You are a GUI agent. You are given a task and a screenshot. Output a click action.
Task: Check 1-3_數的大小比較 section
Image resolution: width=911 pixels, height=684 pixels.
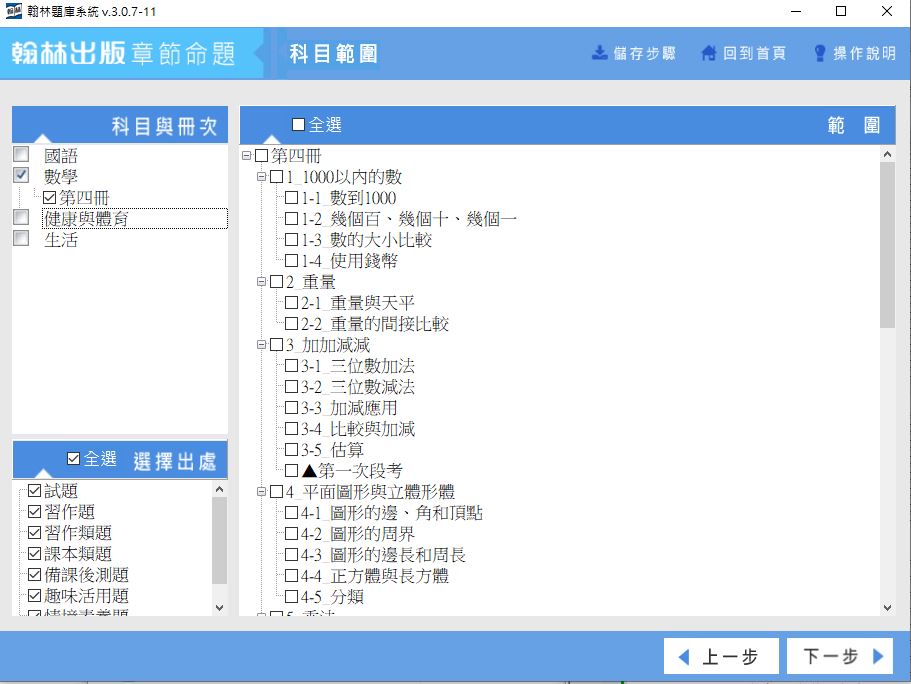(x=292, y=240)
